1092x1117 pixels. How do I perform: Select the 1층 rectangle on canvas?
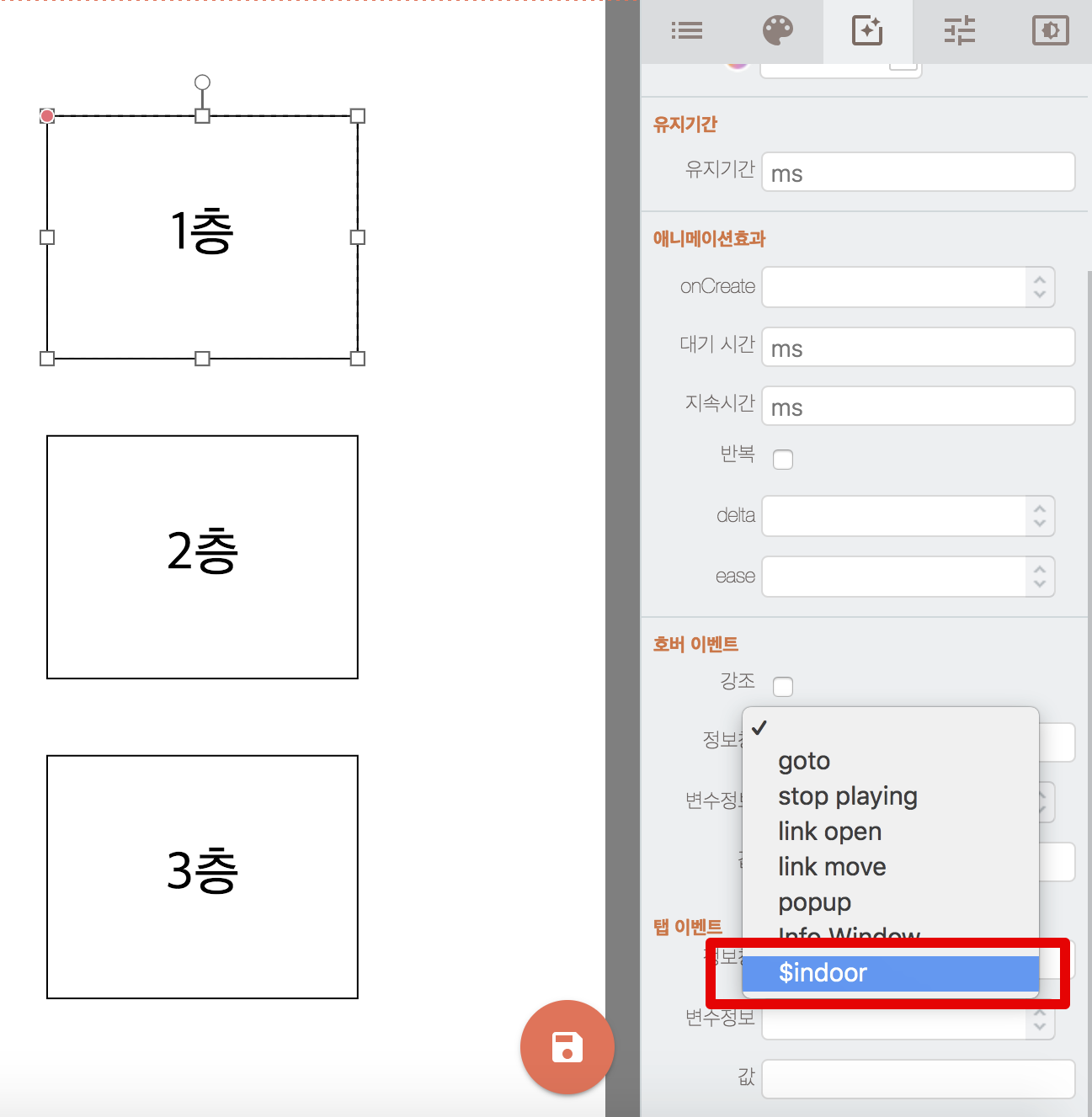tap(202, 237)
